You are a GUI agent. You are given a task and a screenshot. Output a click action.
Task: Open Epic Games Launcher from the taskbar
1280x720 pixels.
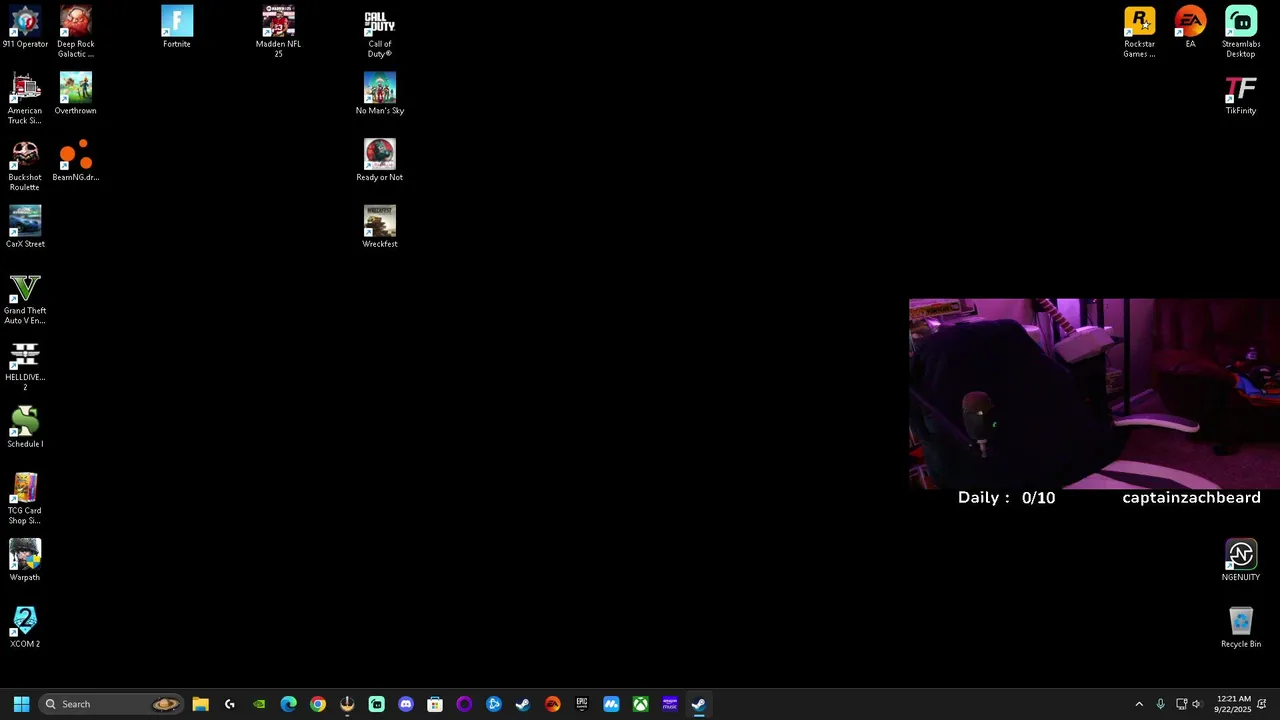pyautogui.click(x=582, y=704)
